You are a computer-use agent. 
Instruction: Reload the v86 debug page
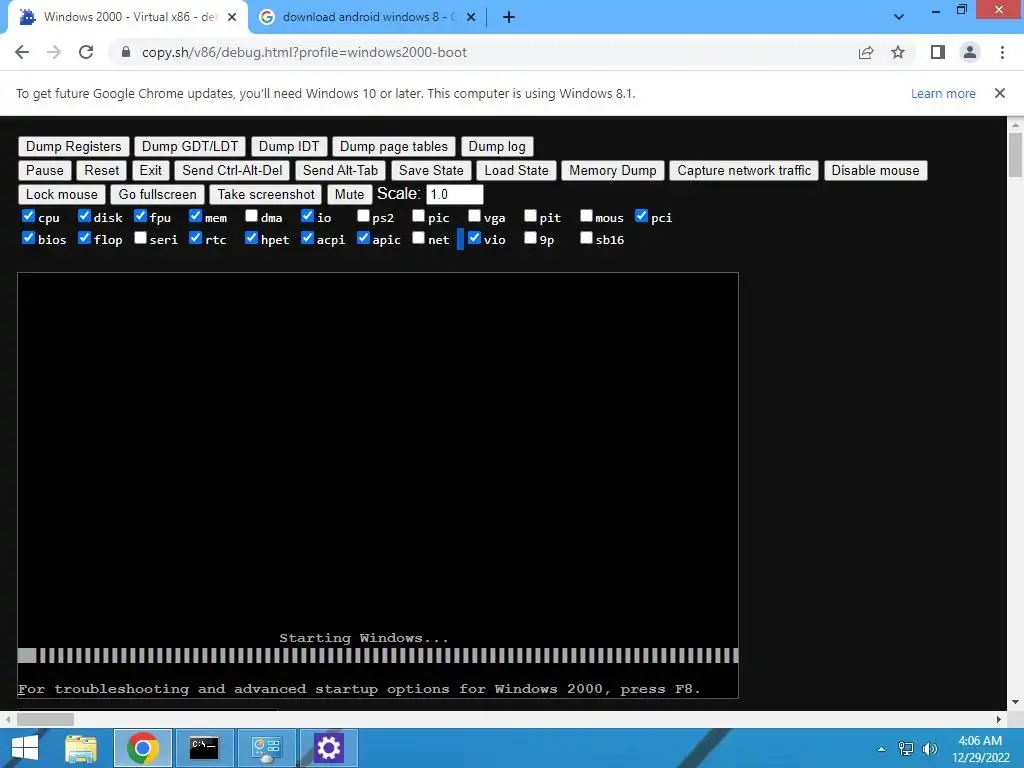(x=86, y=52)
